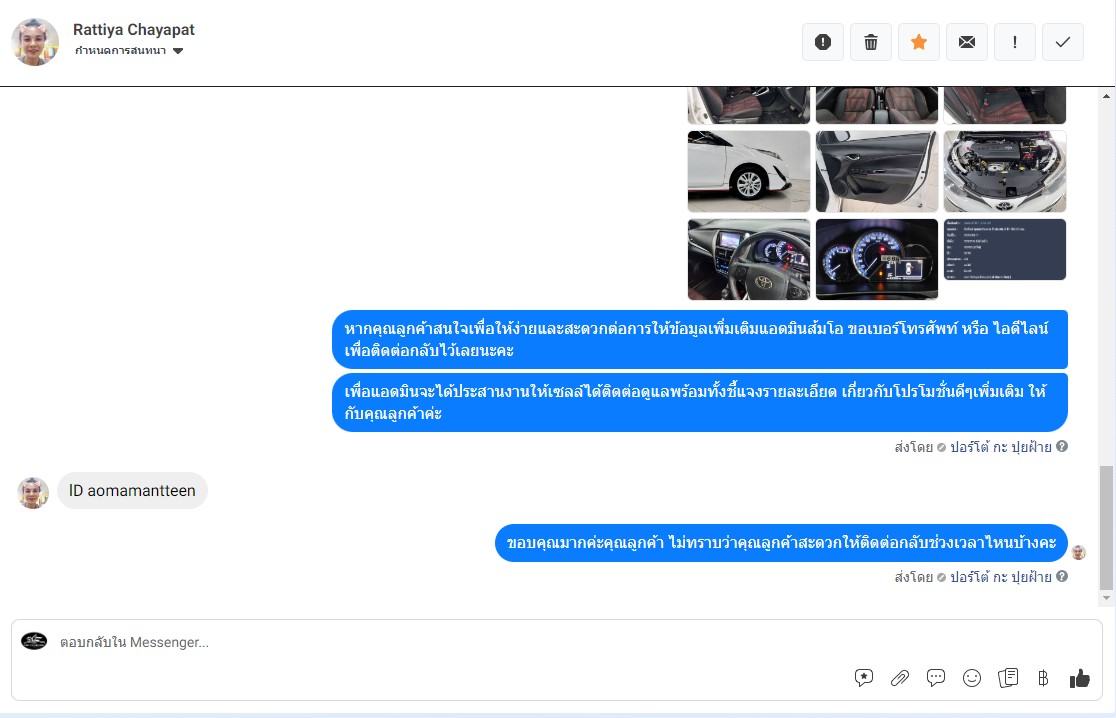Open the saved replies star-bubble icon
The width and height of the screenshot is (1116, 718).
[864, 678]
